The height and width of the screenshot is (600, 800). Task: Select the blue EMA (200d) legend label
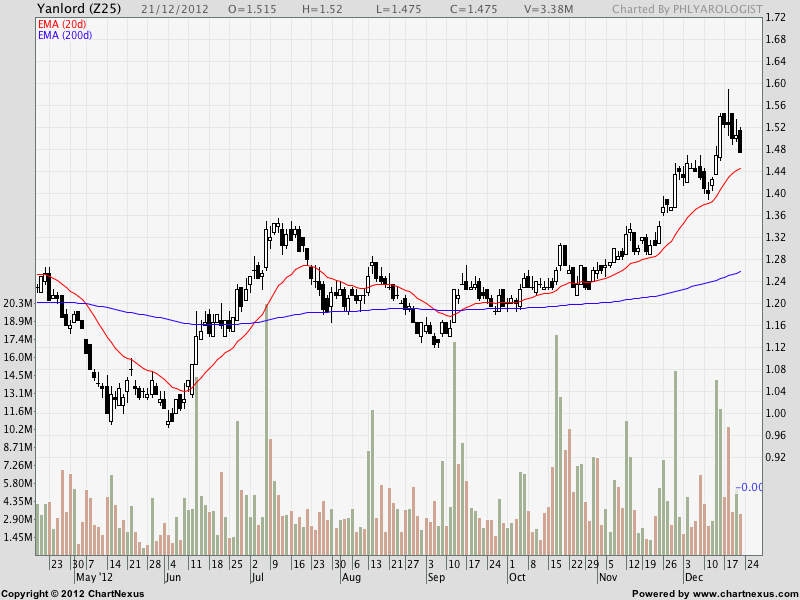[x=65, y=35]
